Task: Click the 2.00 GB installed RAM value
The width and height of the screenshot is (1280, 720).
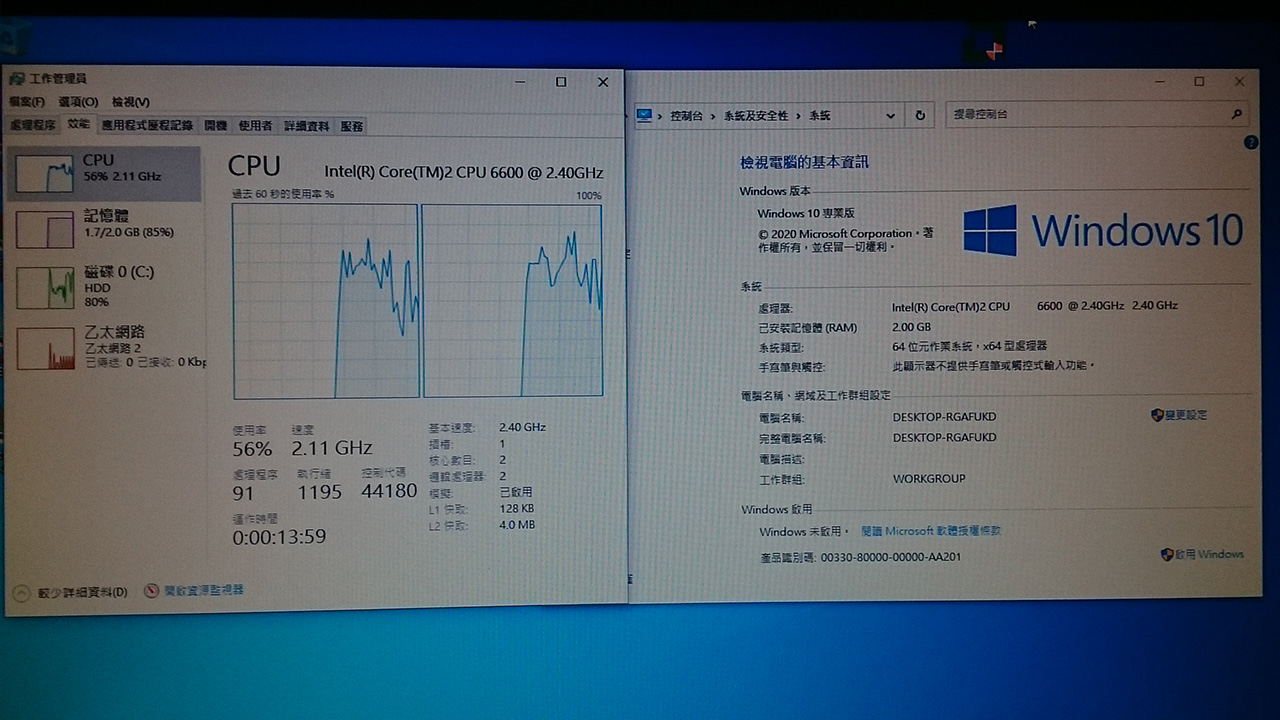Action: coord(911,327)
